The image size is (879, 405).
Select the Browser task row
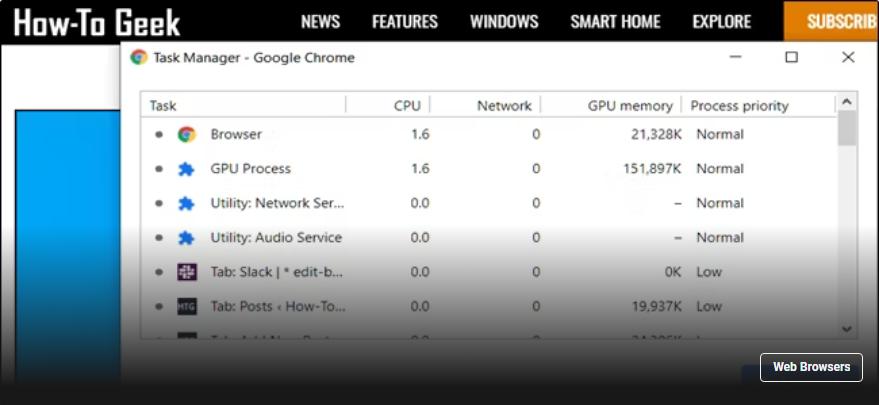tap(489, 135)
